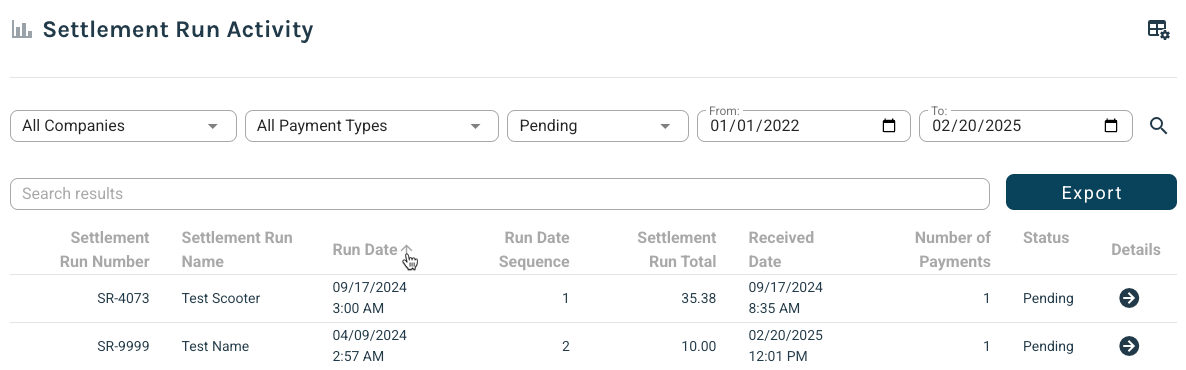Viewport: 1186px width, 370px height.
Task: Click the Export button
Action: pos(1091,192)
